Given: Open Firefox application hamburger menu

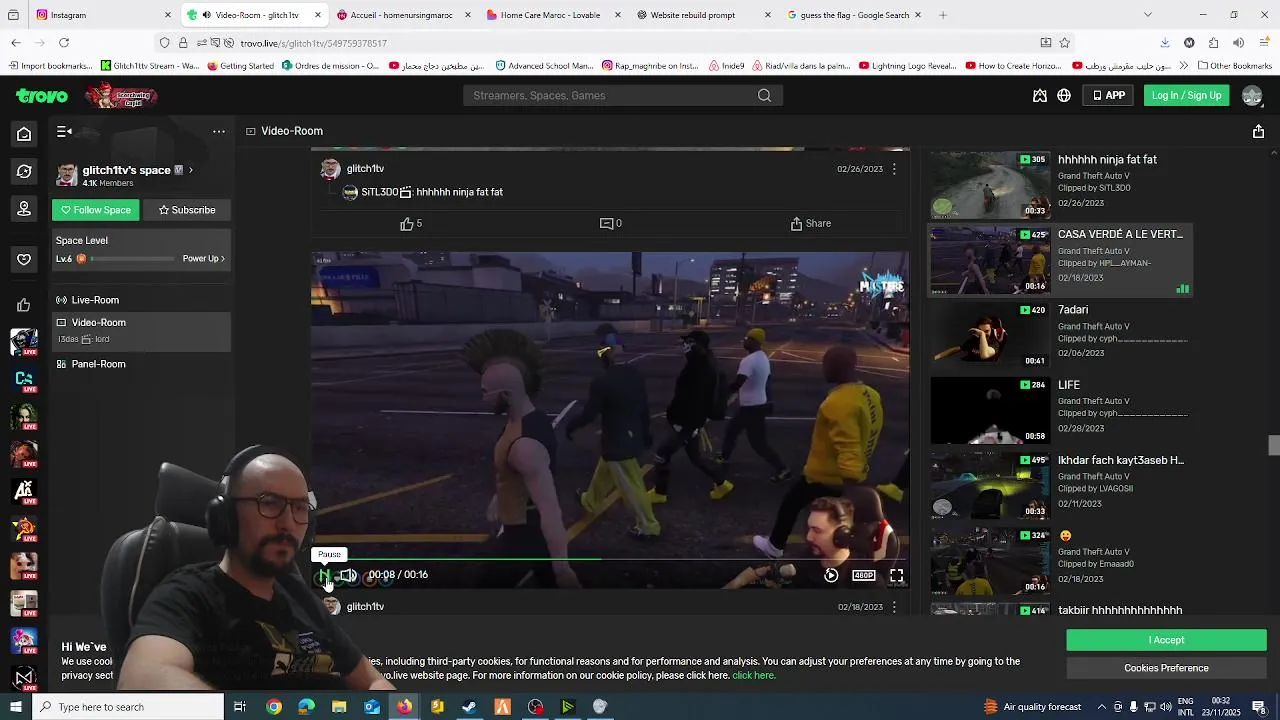Looking at the screenshot, I should [x=1262, y=43].
